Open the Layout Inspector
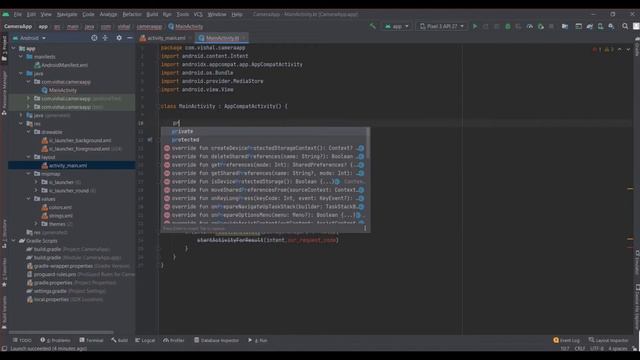Image resolution: width=640 pixels, height=360 pixels. [608, 340]
